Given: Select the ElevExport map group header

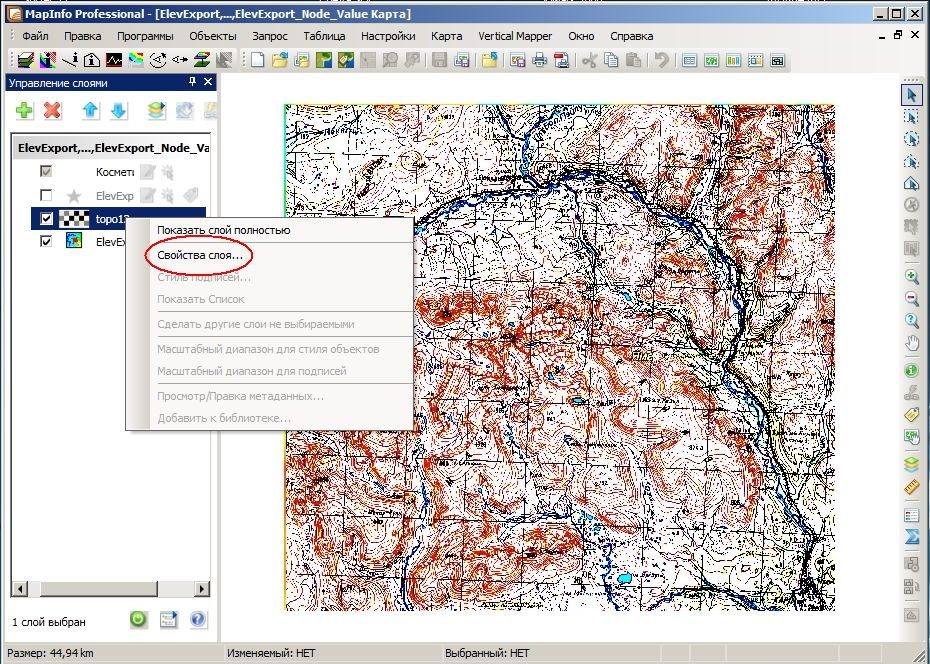Looking at the screenshot, I should (112, 148).
